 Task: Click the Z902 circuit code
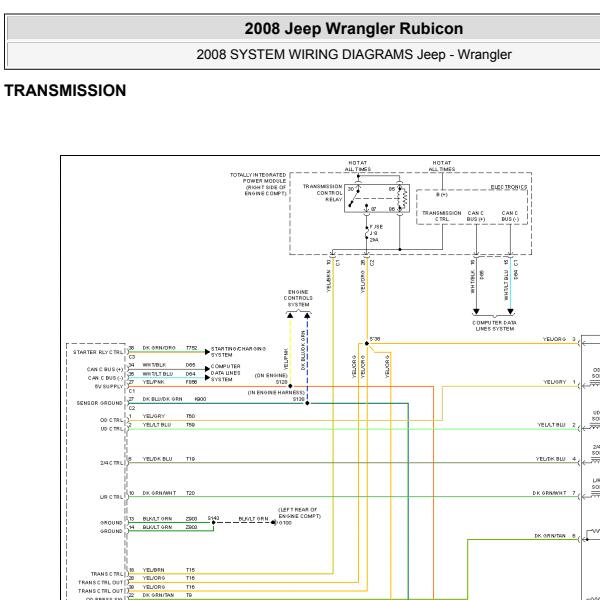click(191, 527)
